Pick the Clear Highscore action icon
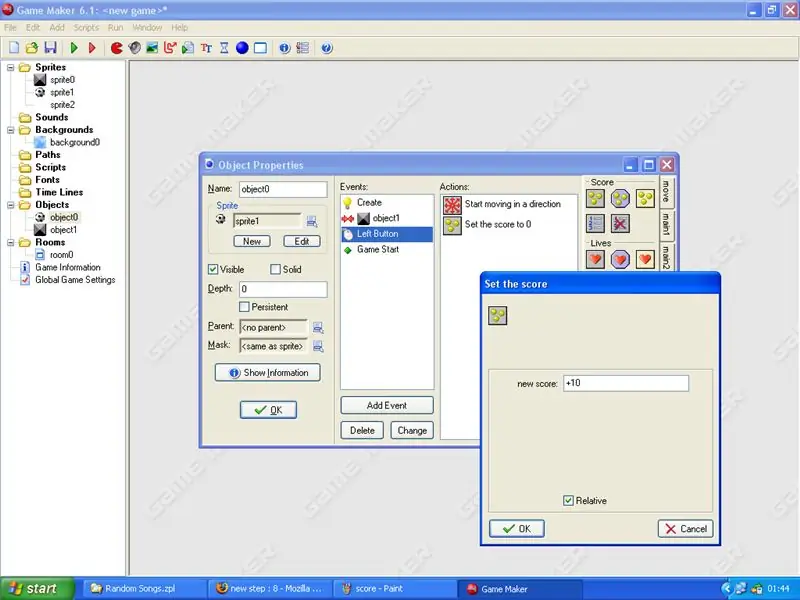800x600 pixels. pos(620,223)
